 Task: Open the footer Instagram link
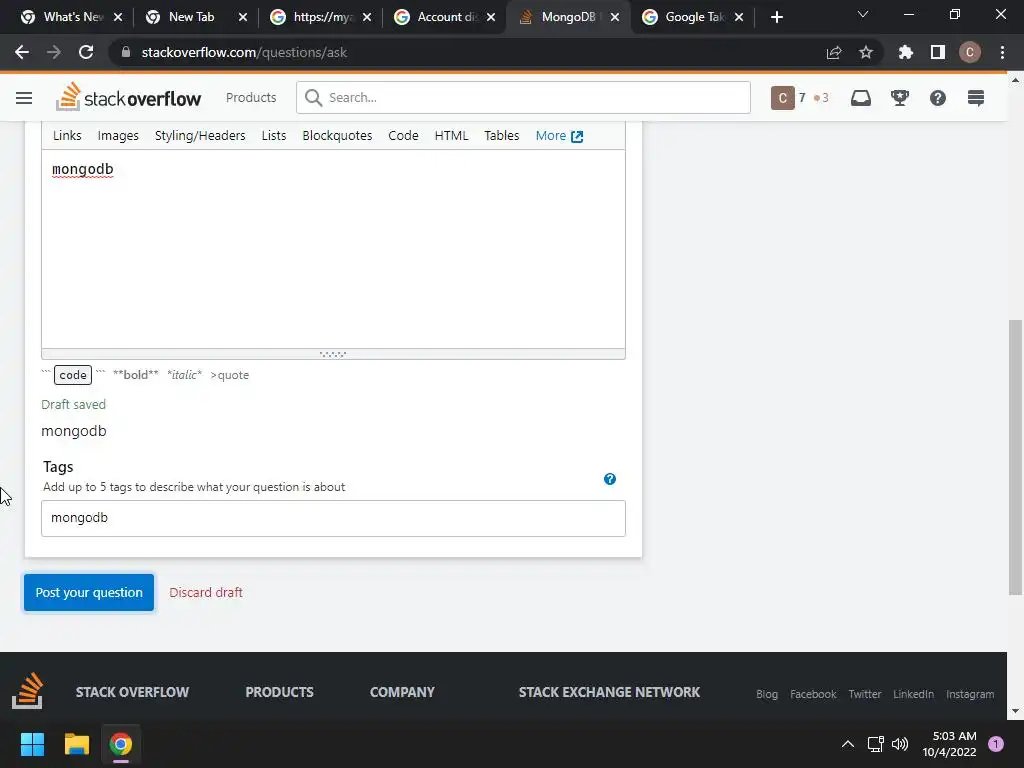click(x=970, y=694)
